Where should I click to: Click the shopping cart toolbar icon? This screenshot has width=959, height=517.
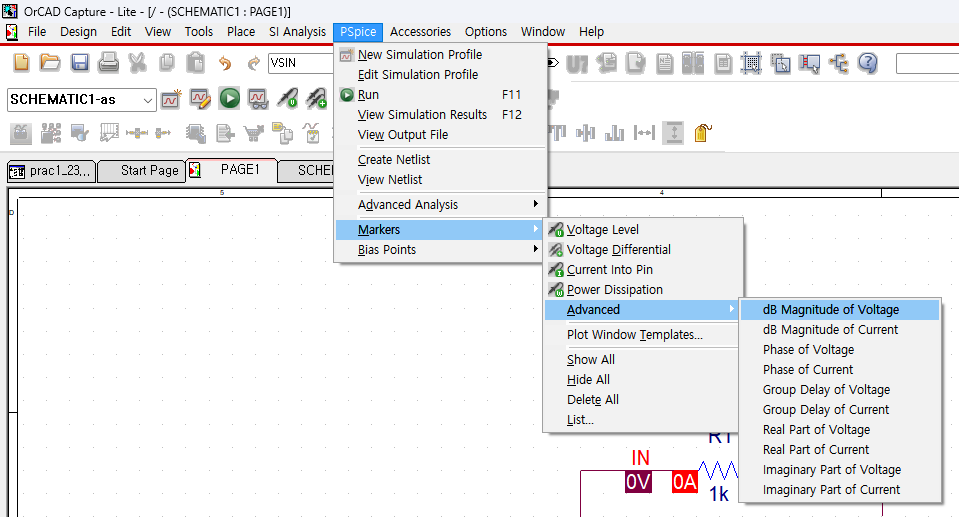(253, 133)
